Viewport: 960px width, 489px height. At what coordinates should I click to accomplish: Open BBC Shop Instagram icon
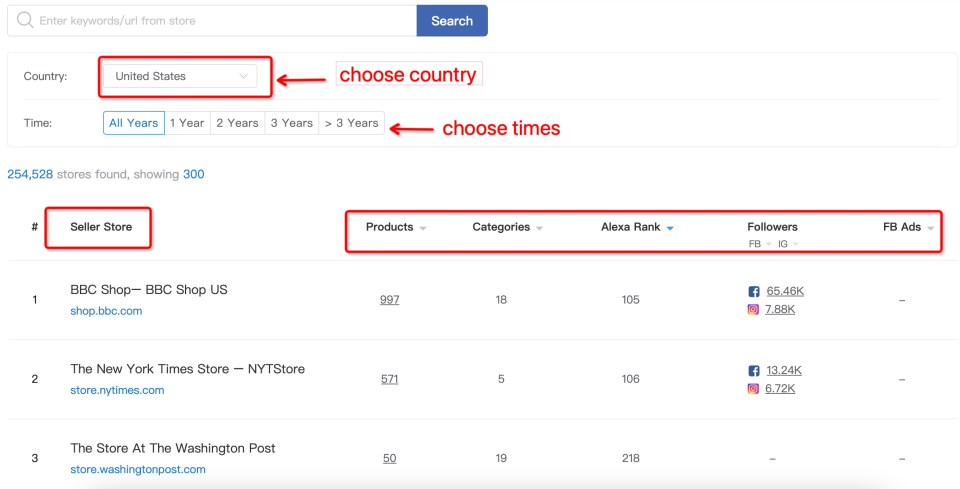click(754, 310)
